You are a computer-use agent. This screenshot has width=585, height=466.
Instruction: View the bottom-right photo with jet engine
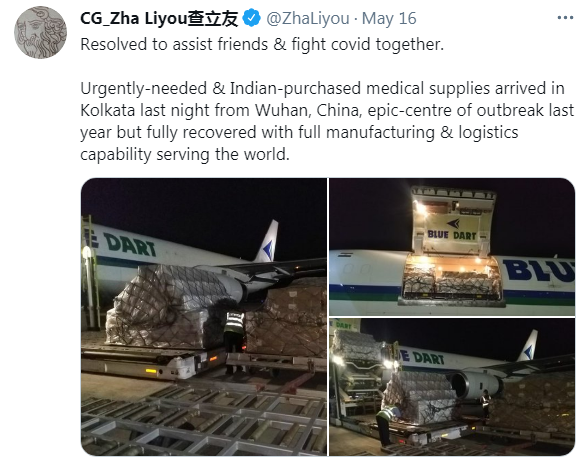(x=452, y=387)
